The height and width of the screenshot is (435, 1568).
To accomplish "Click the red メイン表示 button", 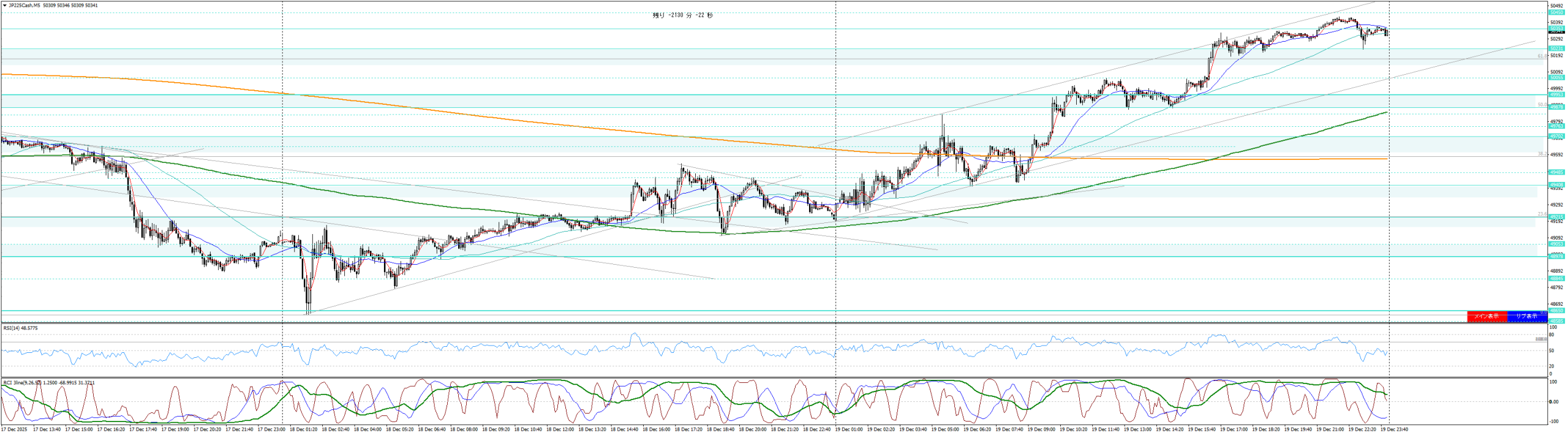I will point(1486,316).
